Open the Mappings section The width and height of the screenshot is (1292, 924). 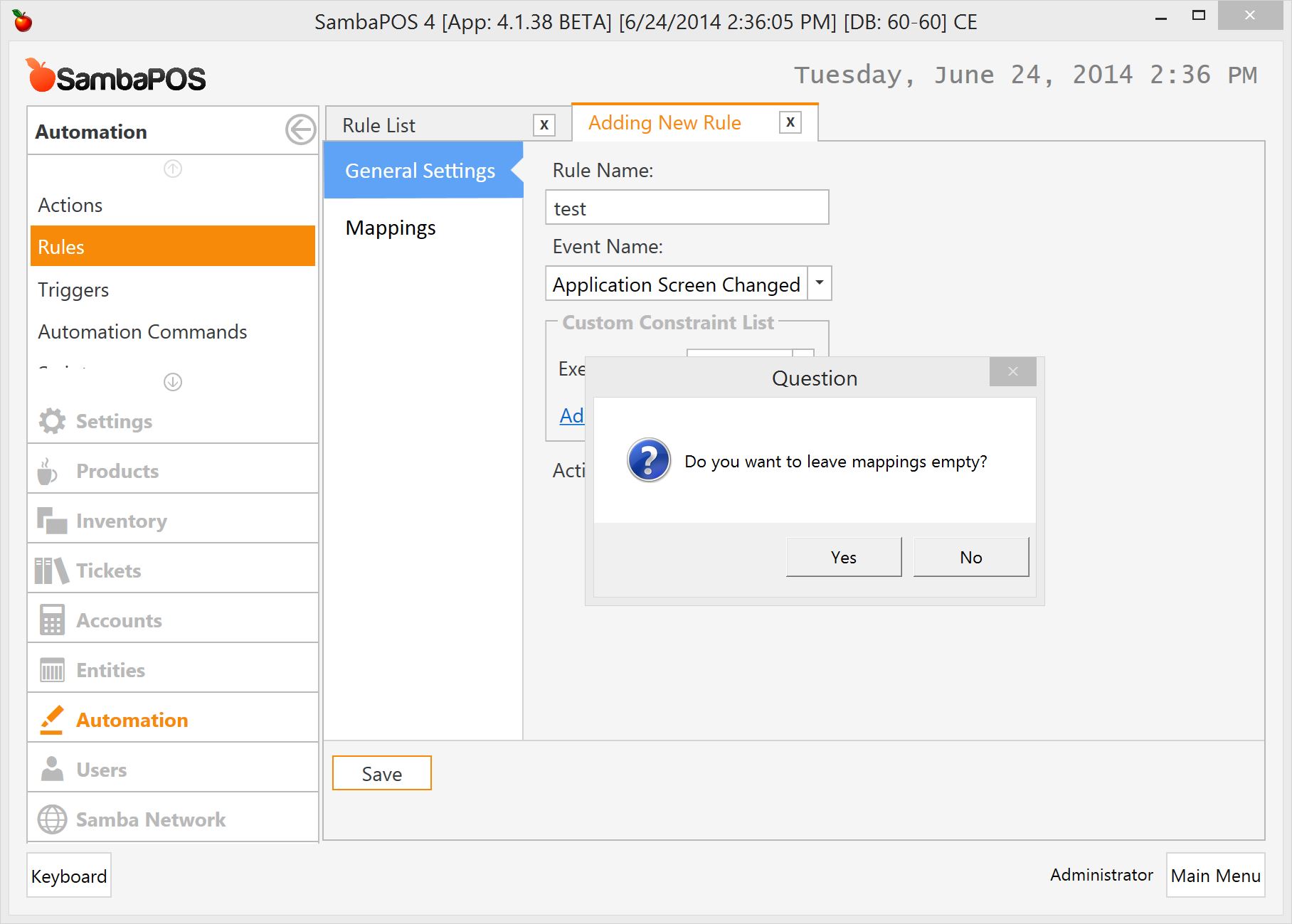391,228
